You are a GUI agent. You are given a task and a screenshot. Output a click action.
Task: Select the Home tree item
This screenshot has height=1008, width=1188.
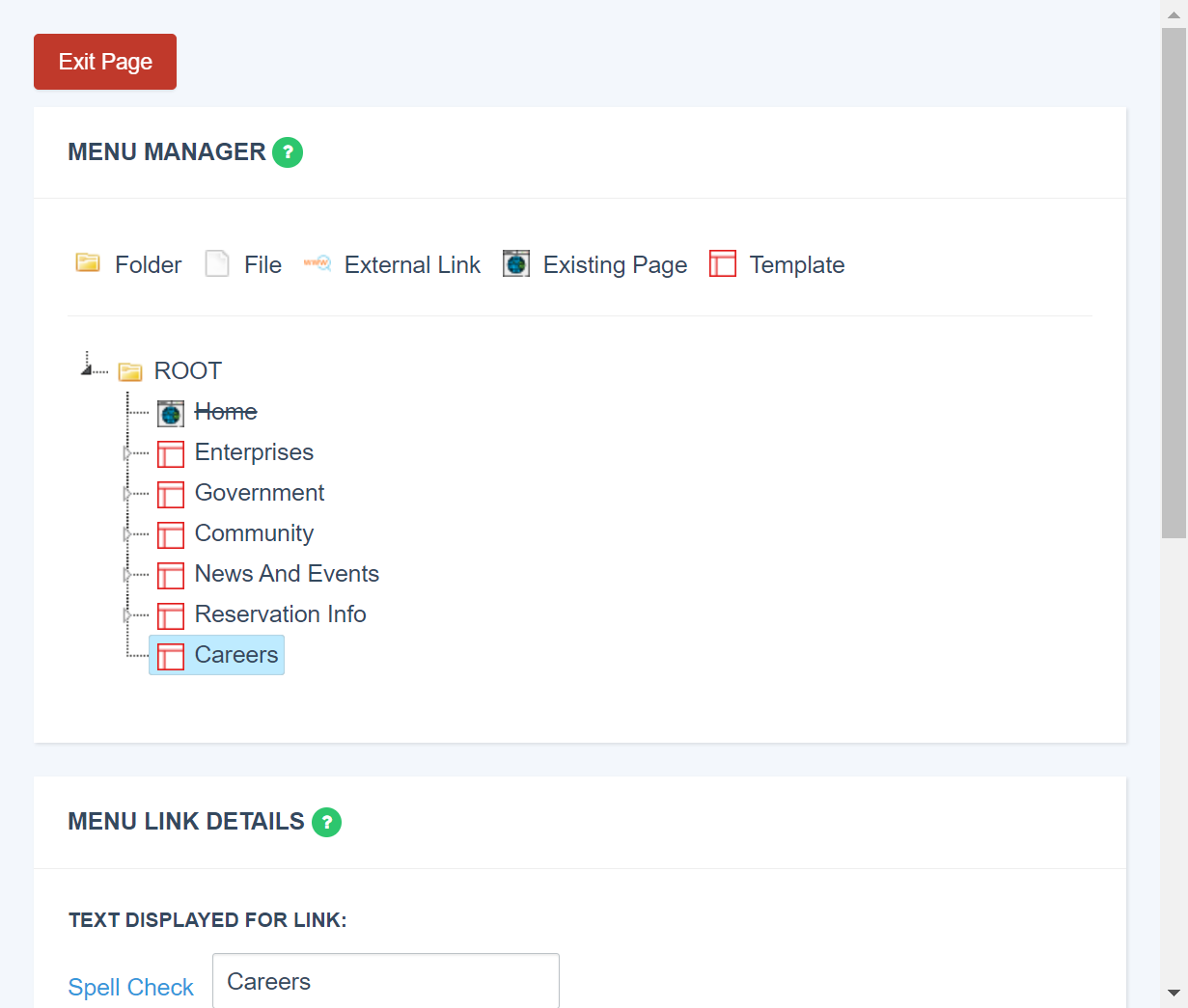click(226, 412)
